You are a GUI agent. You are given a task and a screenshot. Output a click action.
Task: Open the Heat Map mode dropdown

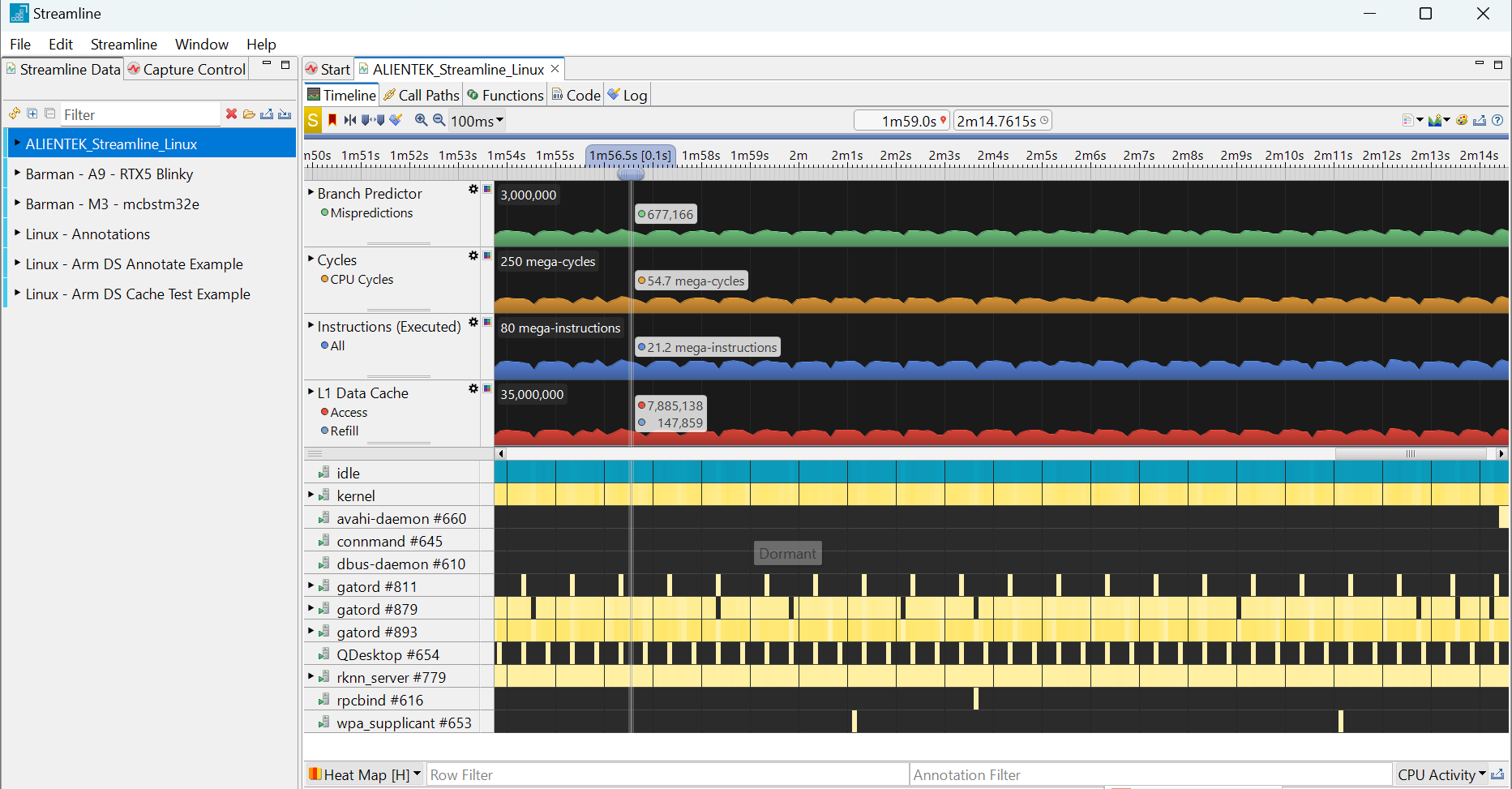(417, 774)
